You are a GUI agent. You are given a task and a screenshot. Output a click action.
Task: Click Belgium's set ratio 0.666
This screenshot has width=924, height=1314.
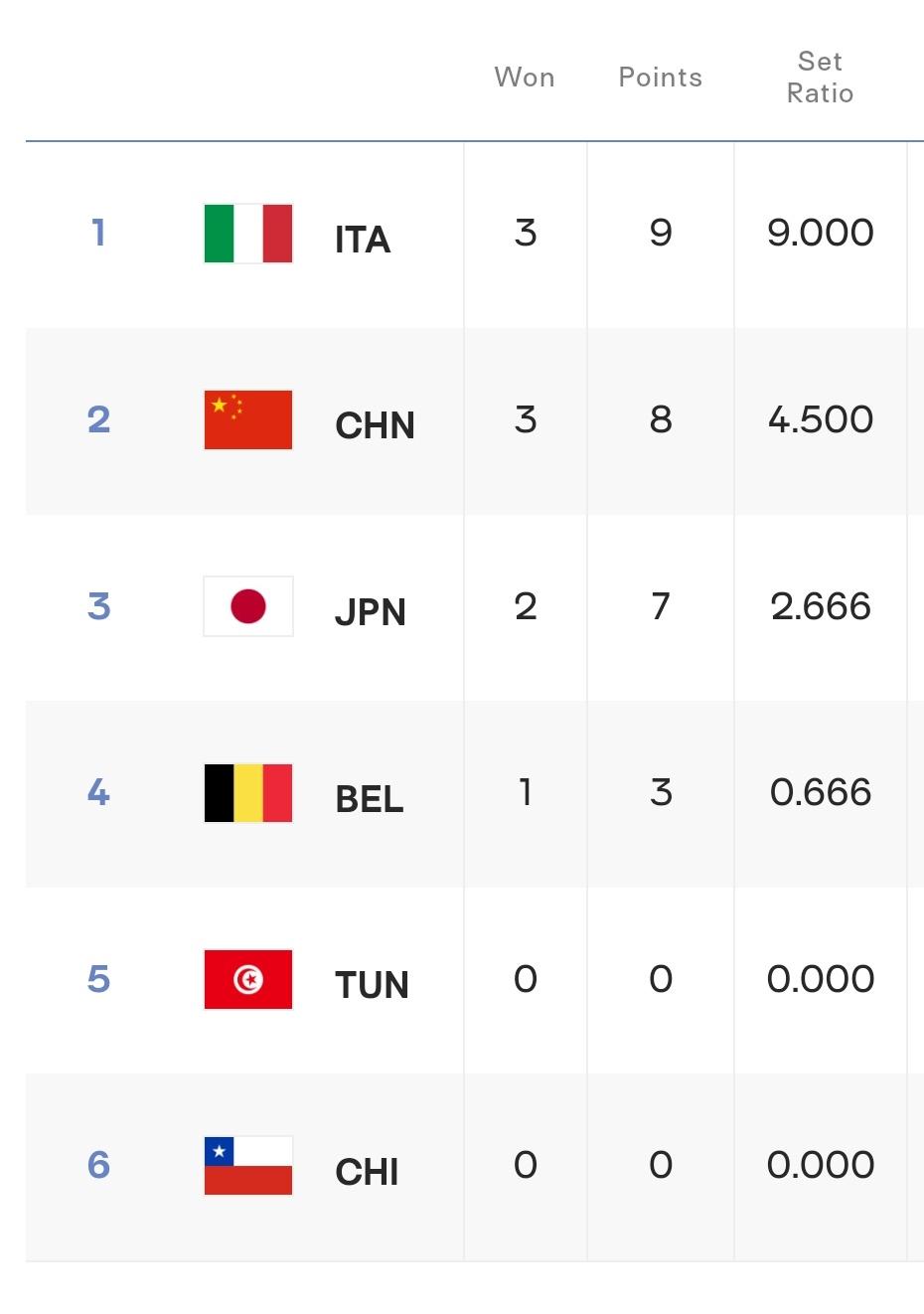(821, 792)
